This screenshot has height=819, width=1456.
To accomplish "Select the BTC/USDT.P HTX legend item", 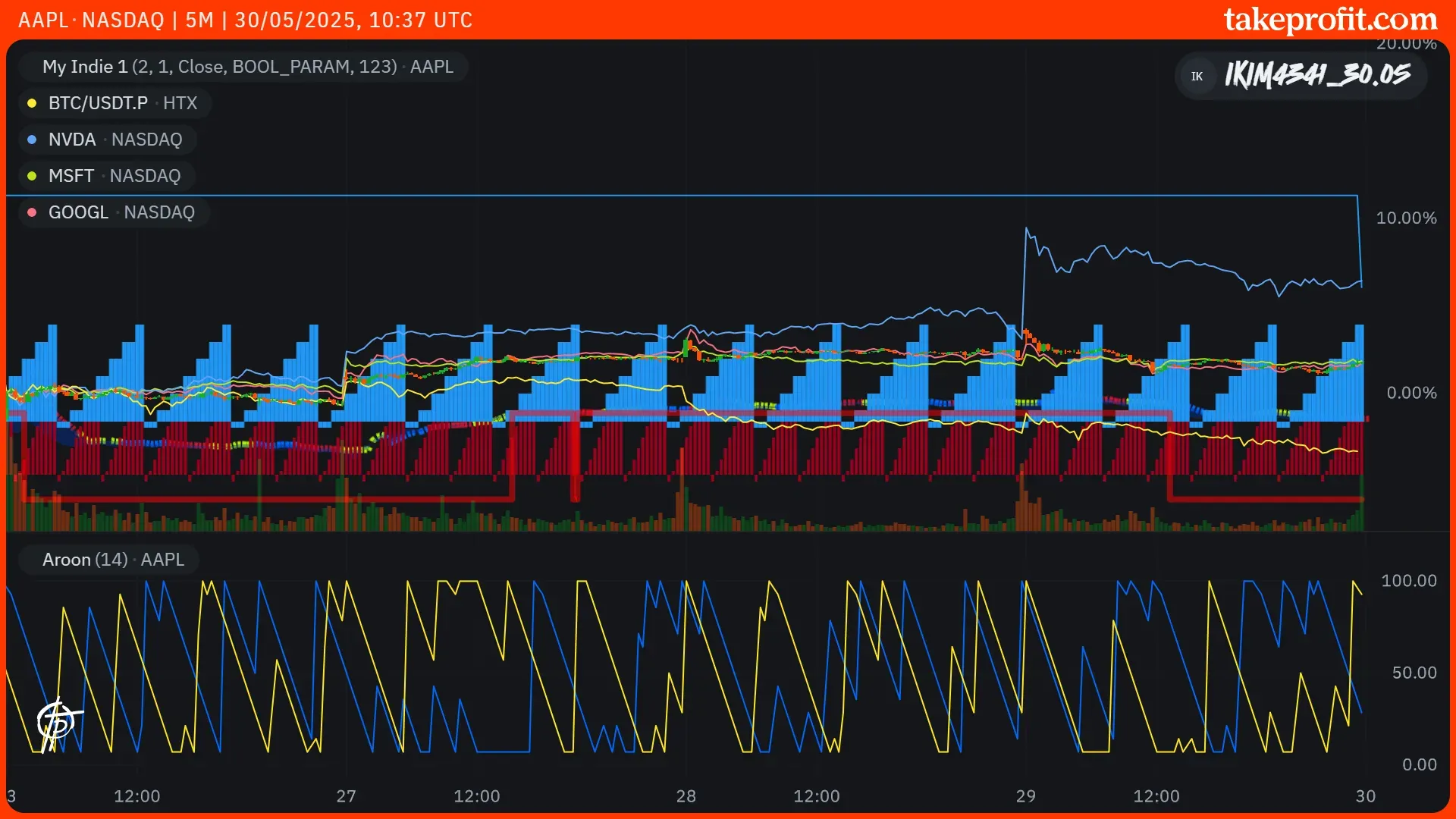I will (122, 103).
